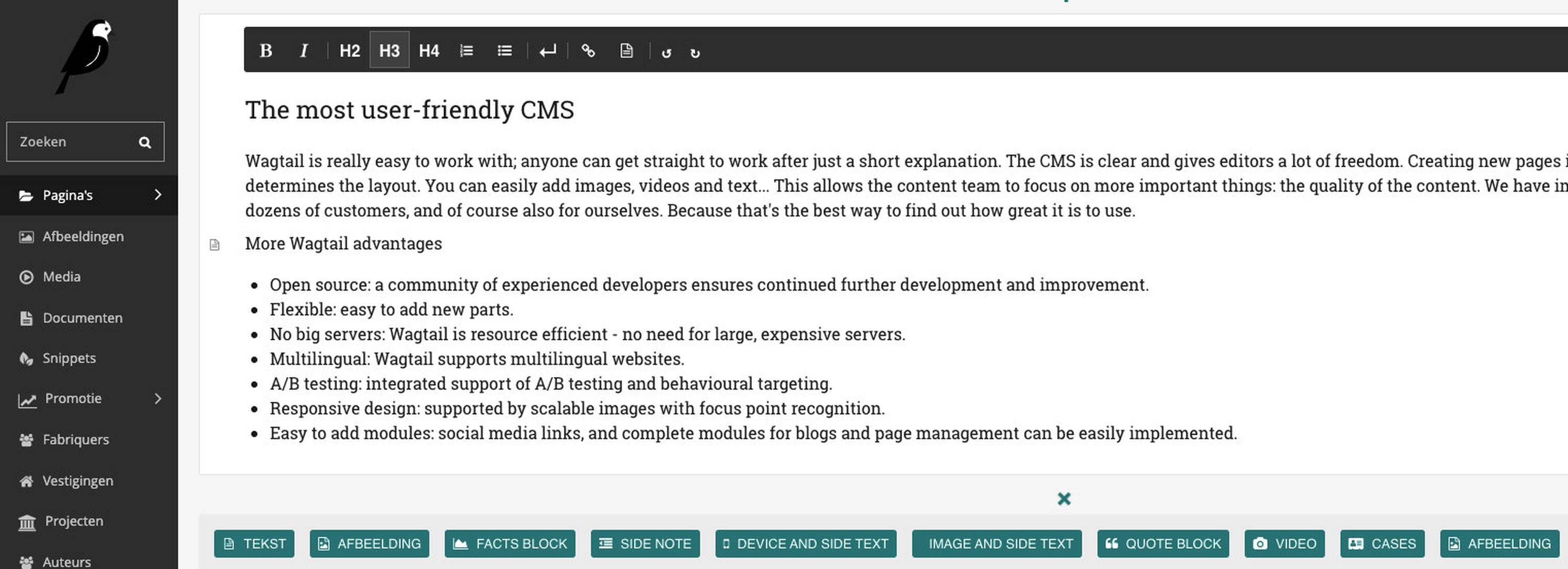Click the Promotie chart icon in sidebar
1568x569 pixels.
click(x=27, y=400)
